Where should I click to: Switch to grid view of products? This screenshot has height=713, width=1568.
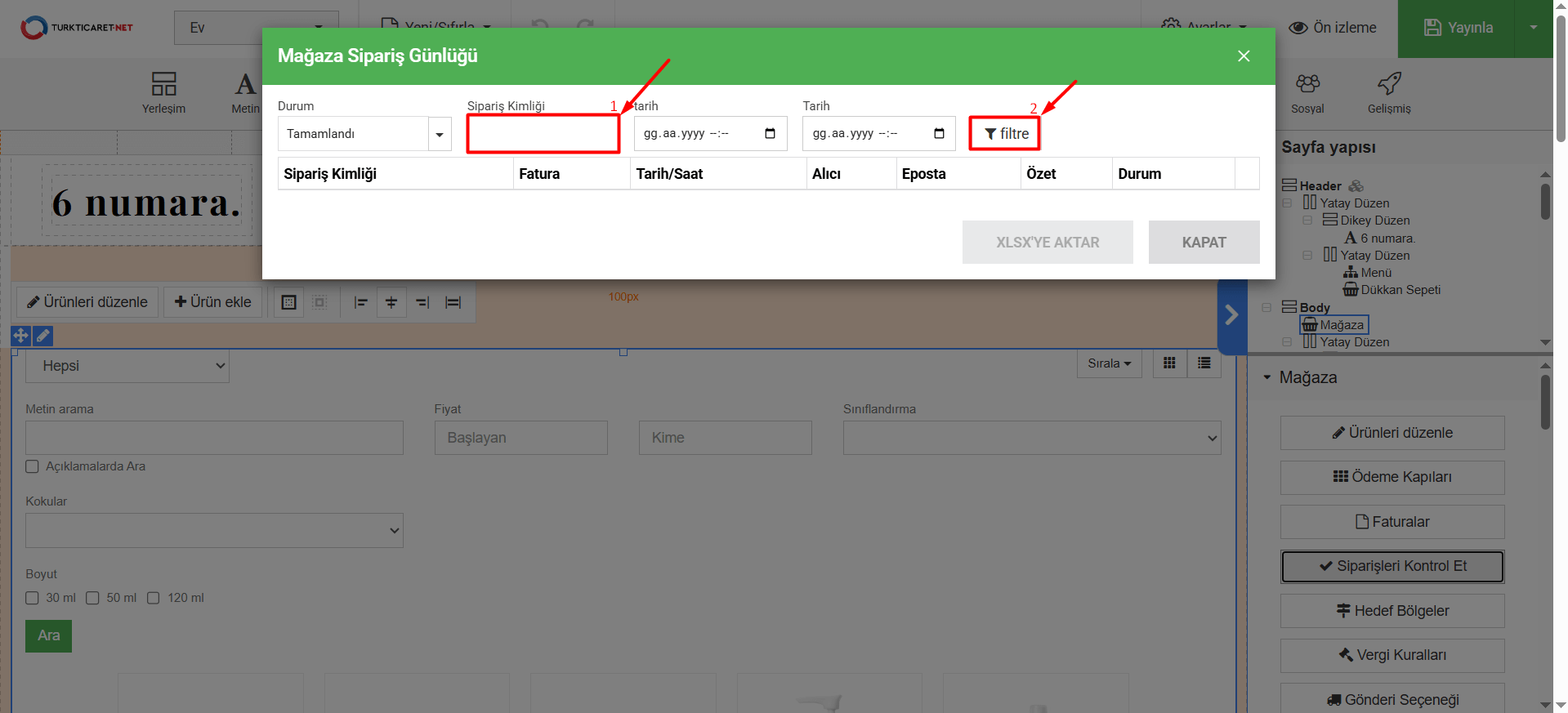coord(1169,363)
